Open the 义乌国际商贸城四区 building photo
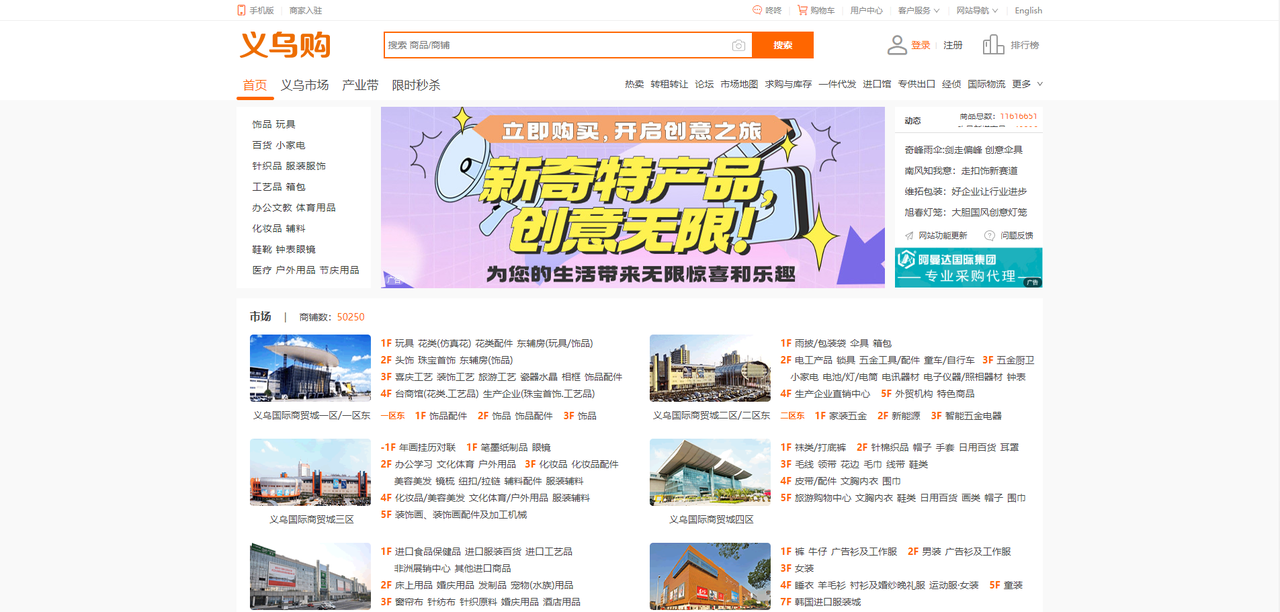Viewport: 1280px width, 612px height. [710, 472]
